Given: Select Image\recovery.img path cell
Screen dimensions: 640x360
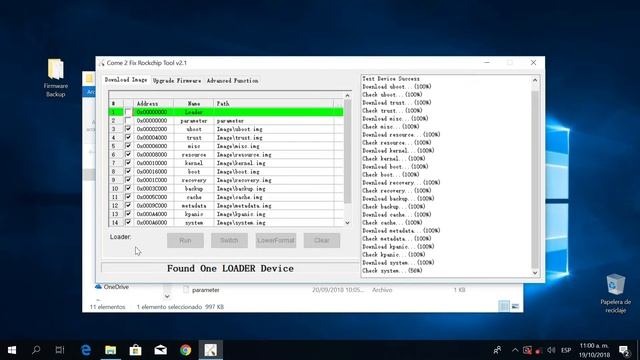Looking at the screenshot, I should pos(273,180).
